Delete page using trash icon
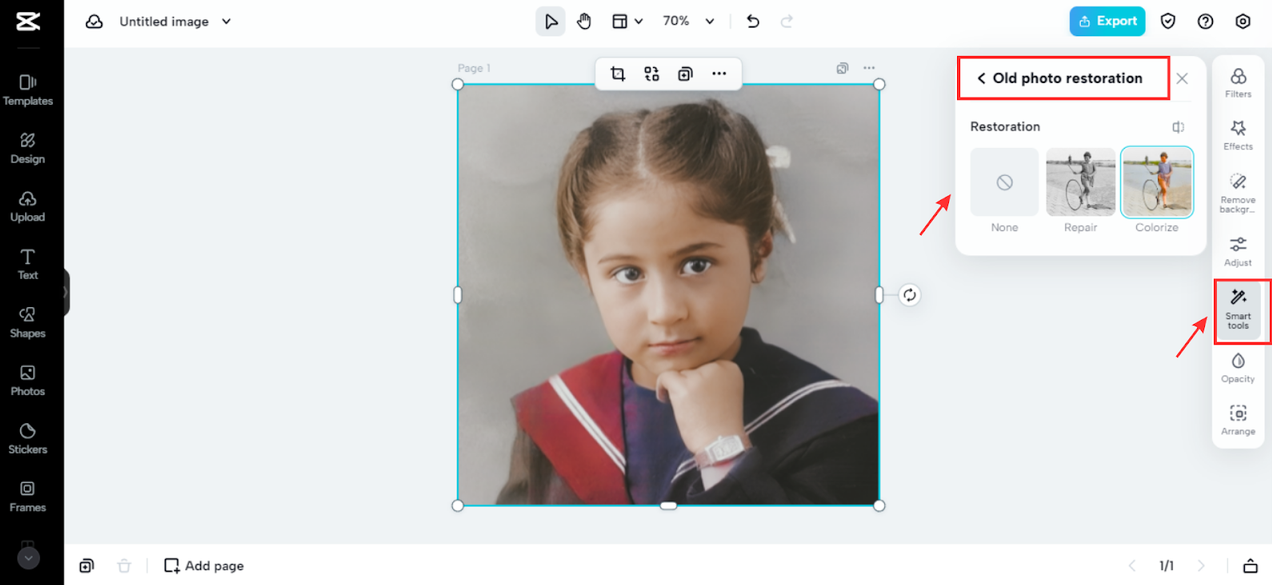The height and width of the screenshot is (585, 1272). 124,566
